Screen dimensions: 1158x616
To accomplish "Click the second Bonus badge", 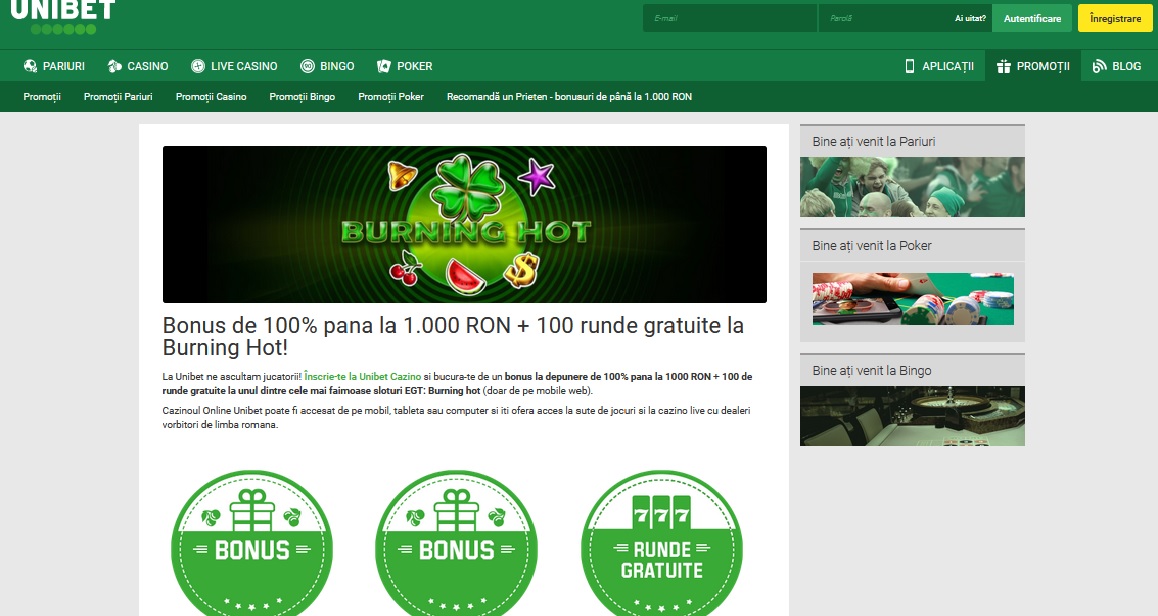I will (456, 544).
